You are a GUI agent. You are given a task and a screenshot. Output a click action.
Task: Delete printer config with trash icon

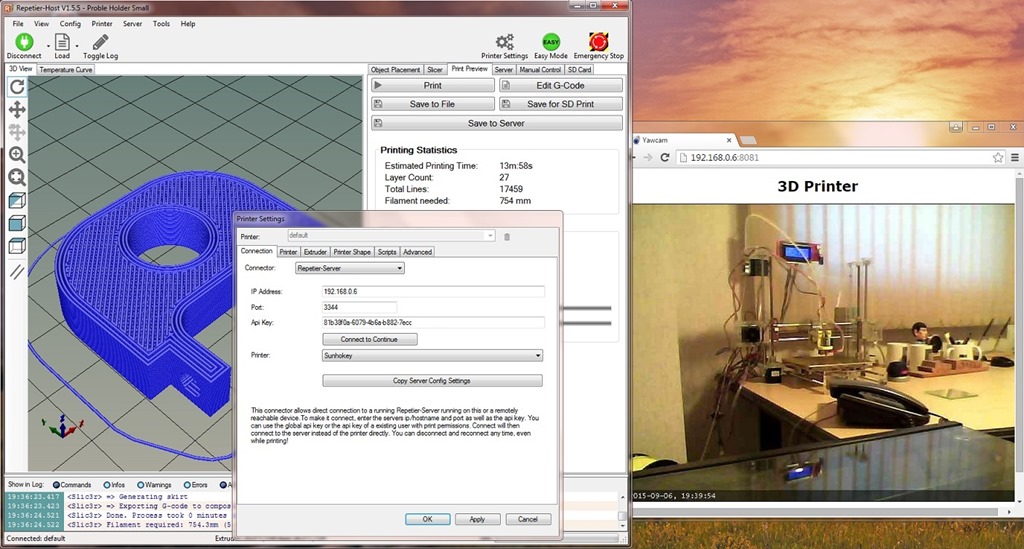point(507,236)
